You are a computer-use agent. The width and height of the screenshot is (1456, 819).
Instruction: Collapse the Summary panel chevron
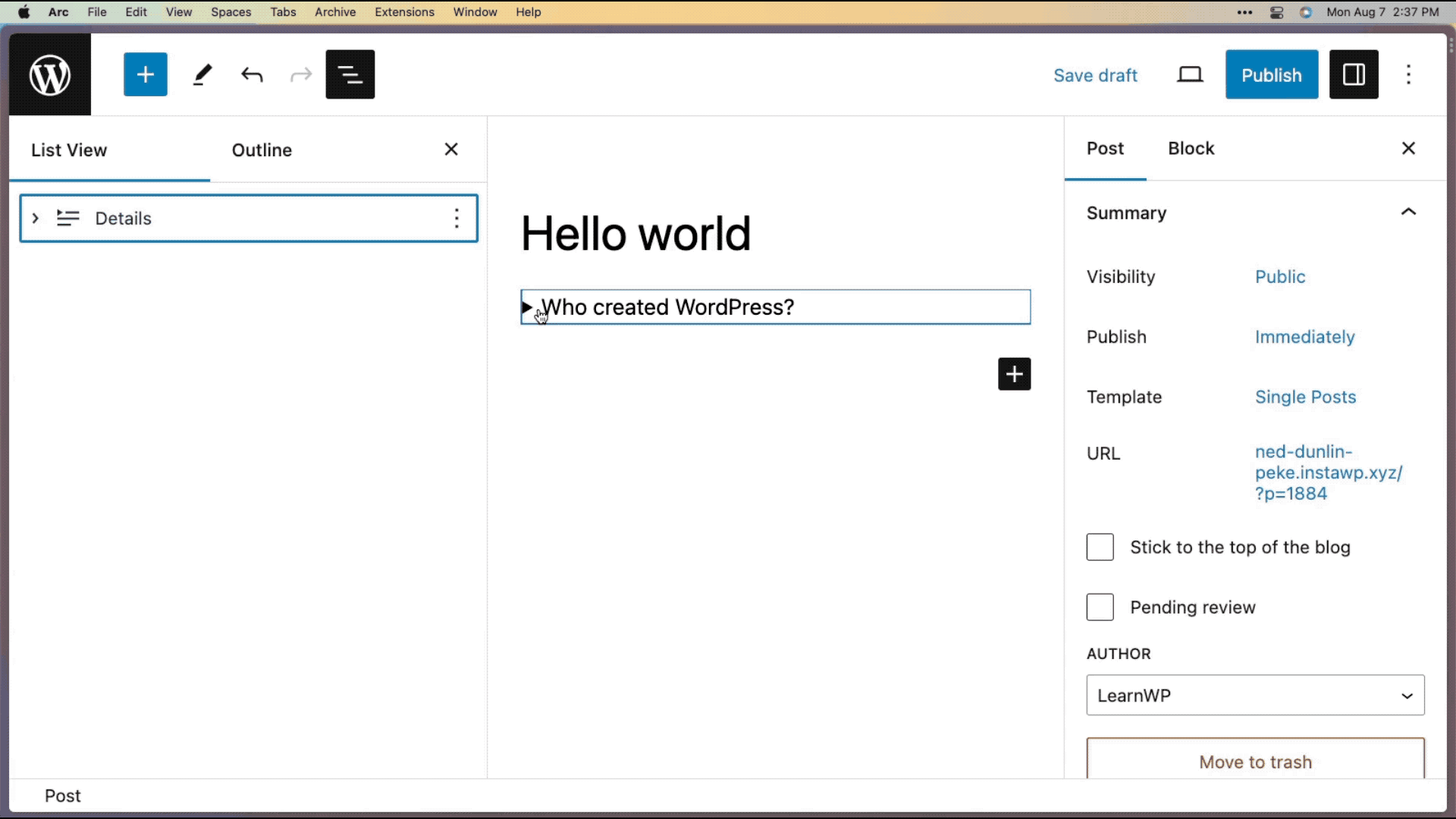click(x=1408, y=212)
